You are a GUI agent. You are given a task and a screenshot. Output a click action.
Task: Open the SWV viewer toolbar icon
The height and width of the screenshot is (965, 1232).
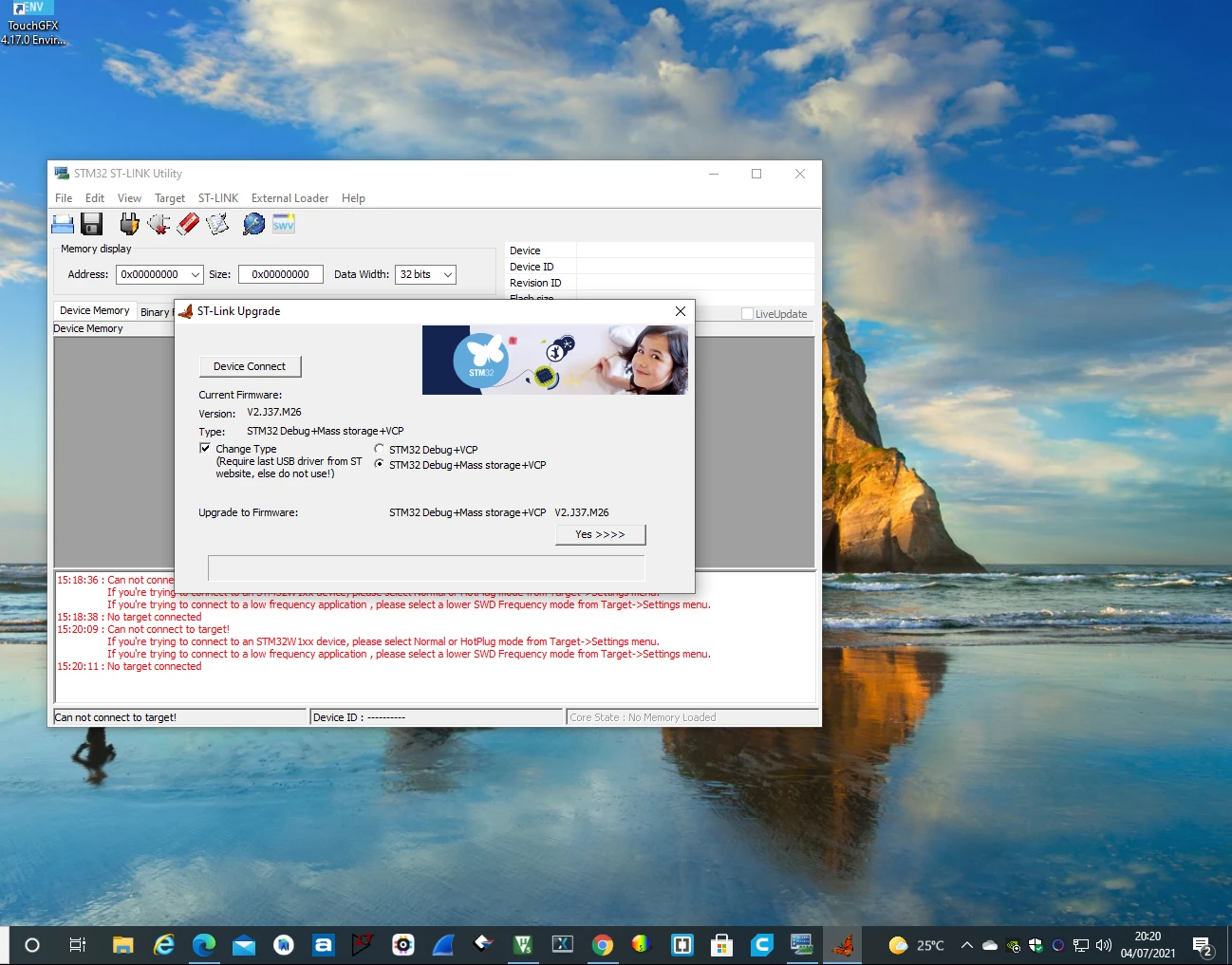click(x=284, y=224)
